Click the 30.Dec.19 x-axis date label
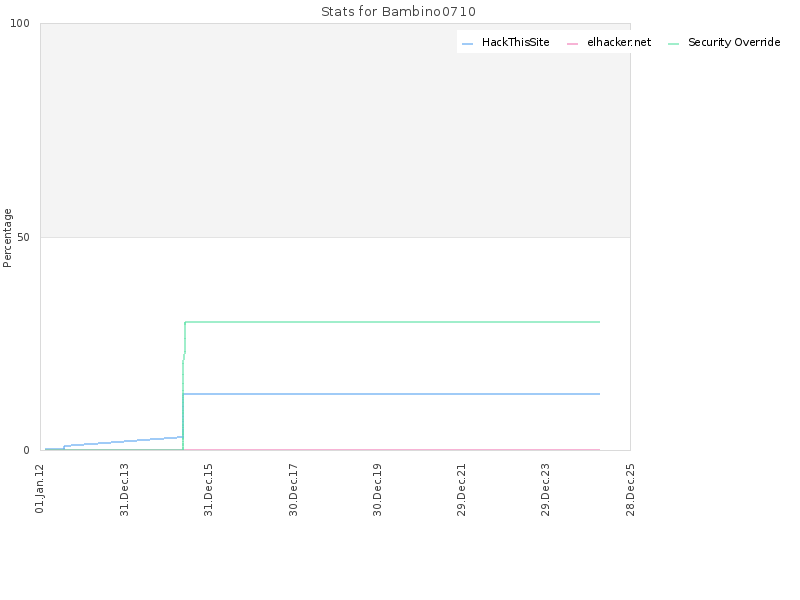 click(x=377, y=490)
